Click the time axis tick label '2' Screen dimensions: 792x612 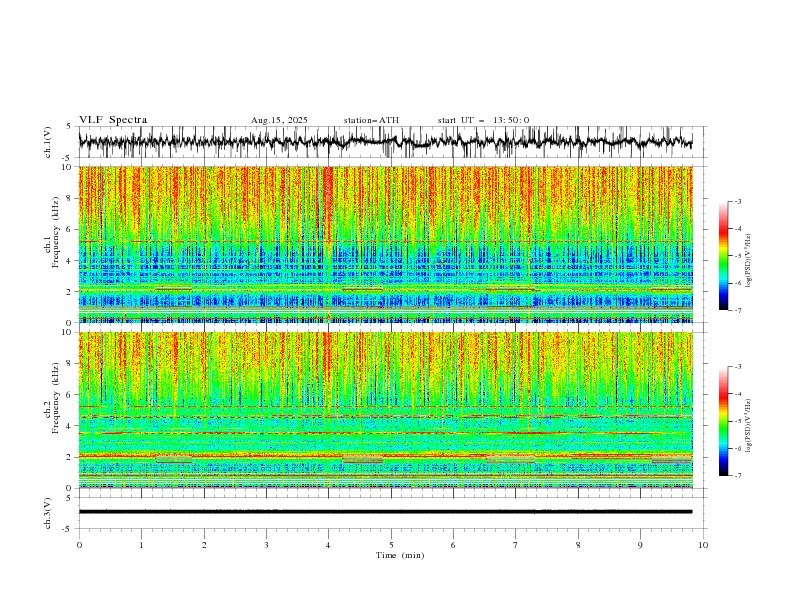point(204,545)
